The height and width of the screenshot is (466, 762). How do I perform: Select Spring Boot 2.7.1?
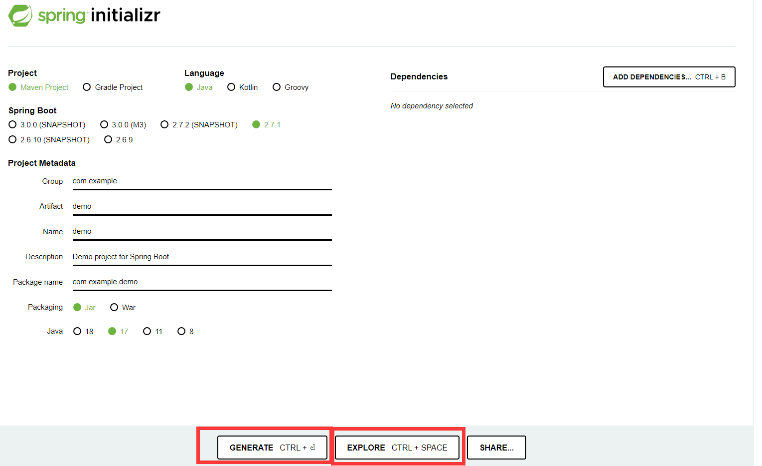(266, 125)
